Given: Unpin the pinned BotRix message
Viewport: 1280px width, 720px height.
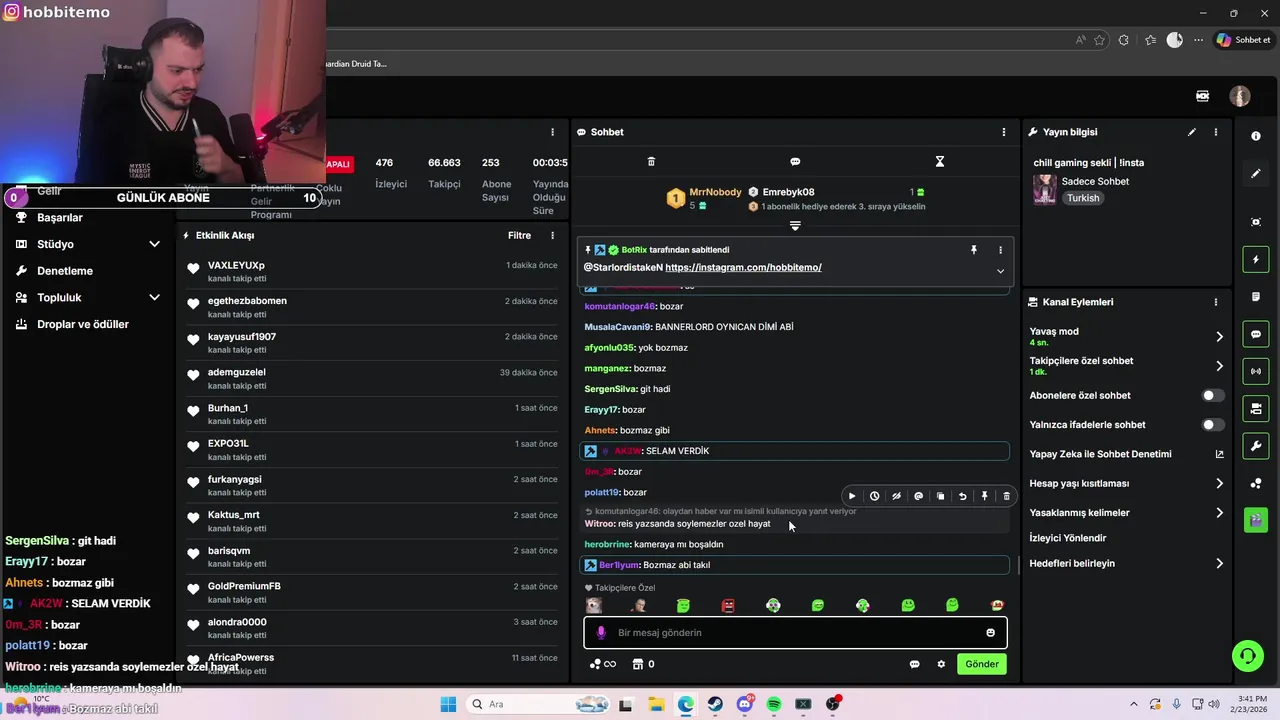Looking at the screenshot, I should tap(974, 250).
